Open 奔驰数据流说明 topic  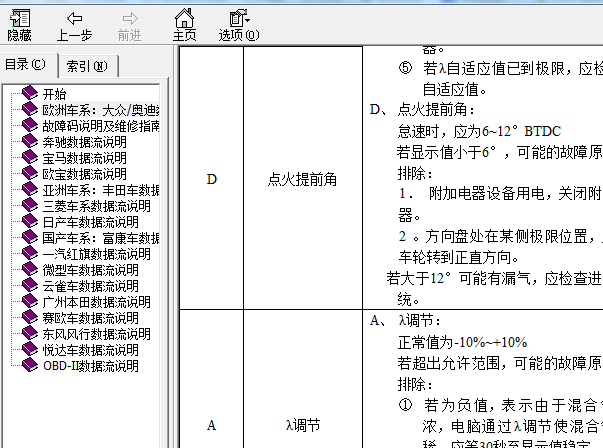[84, 142]
